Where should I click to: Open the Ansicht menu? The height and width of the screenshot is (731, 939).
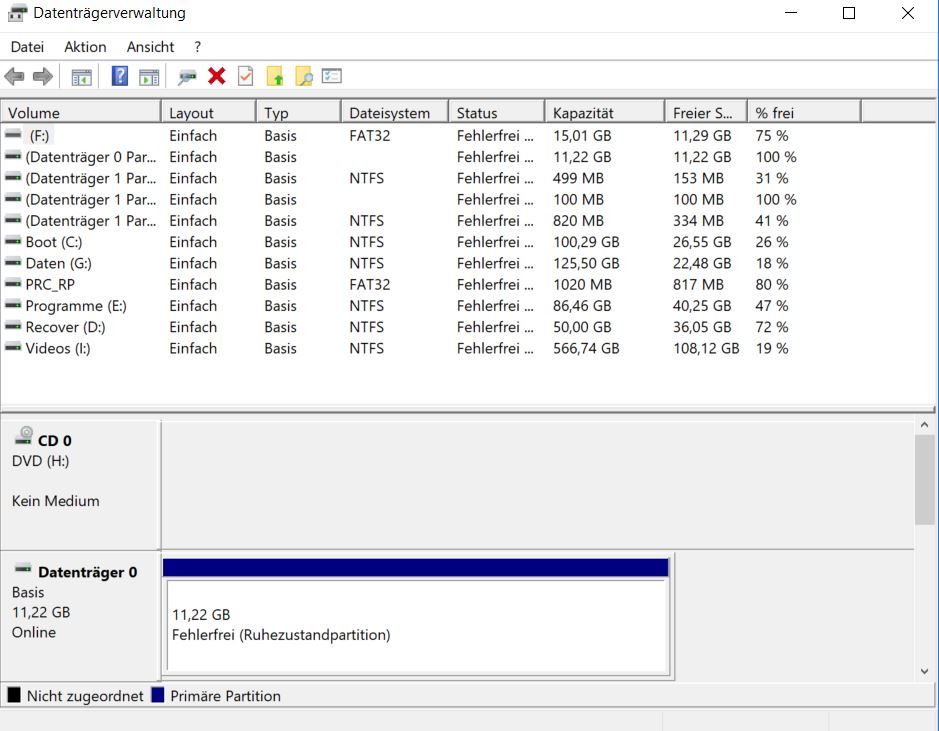150,47
